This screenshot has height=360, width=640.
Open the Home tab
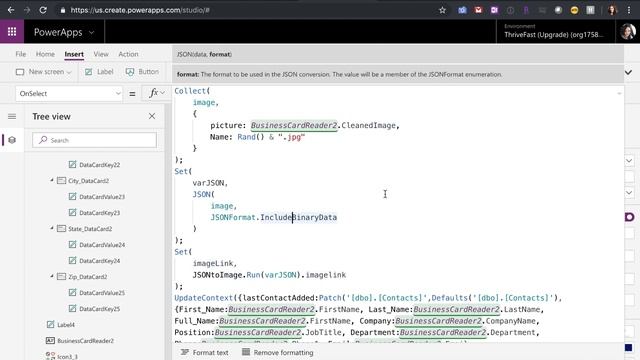[x=45, y=54]
